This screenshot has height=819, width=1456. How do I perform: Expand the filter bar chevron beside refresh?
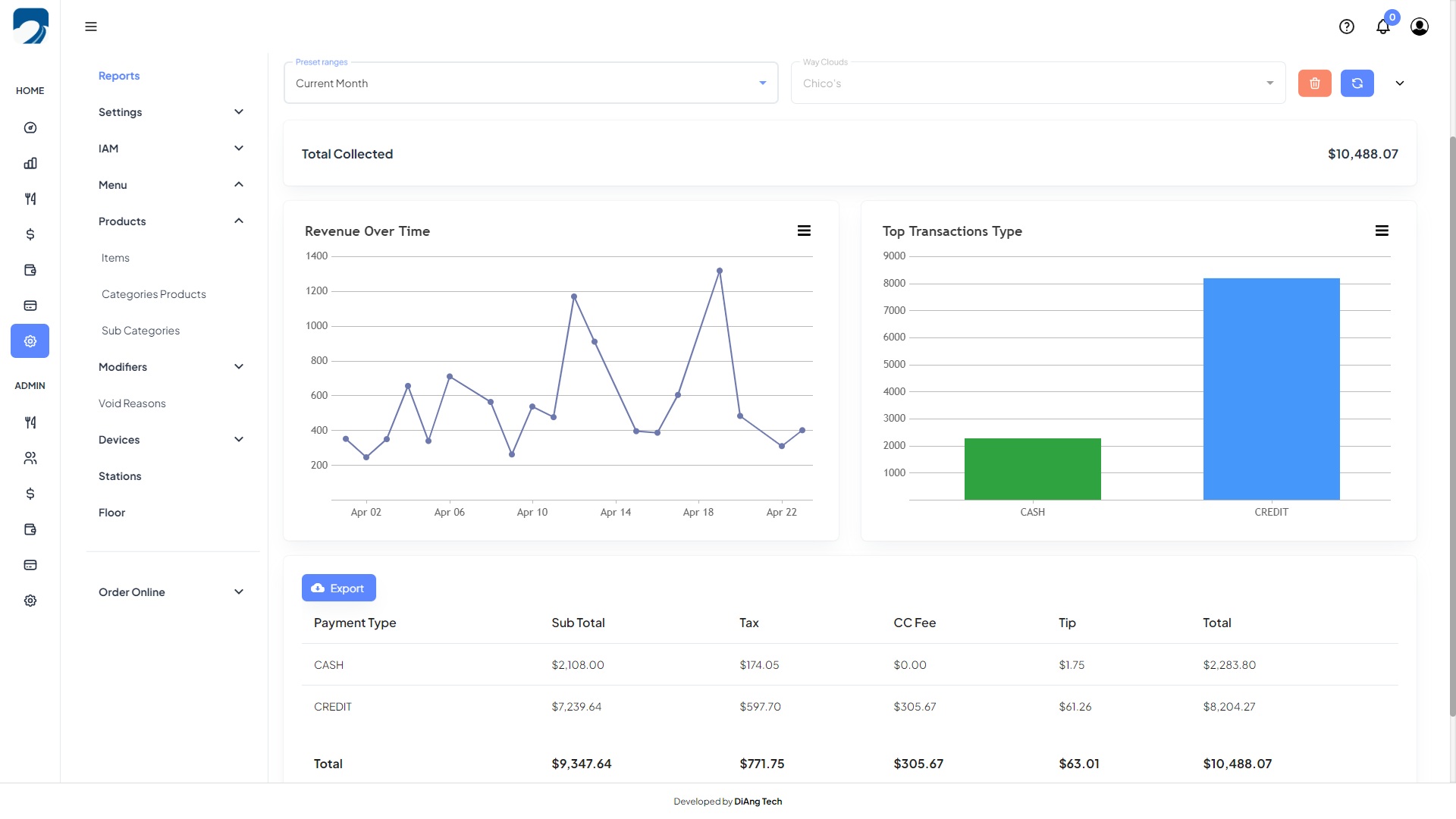coord(1400,83)
